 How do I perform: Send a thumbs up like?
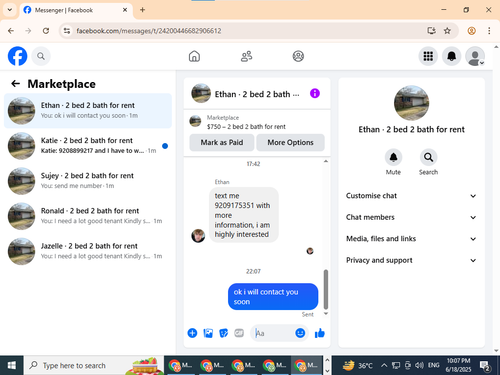point(320,333)
